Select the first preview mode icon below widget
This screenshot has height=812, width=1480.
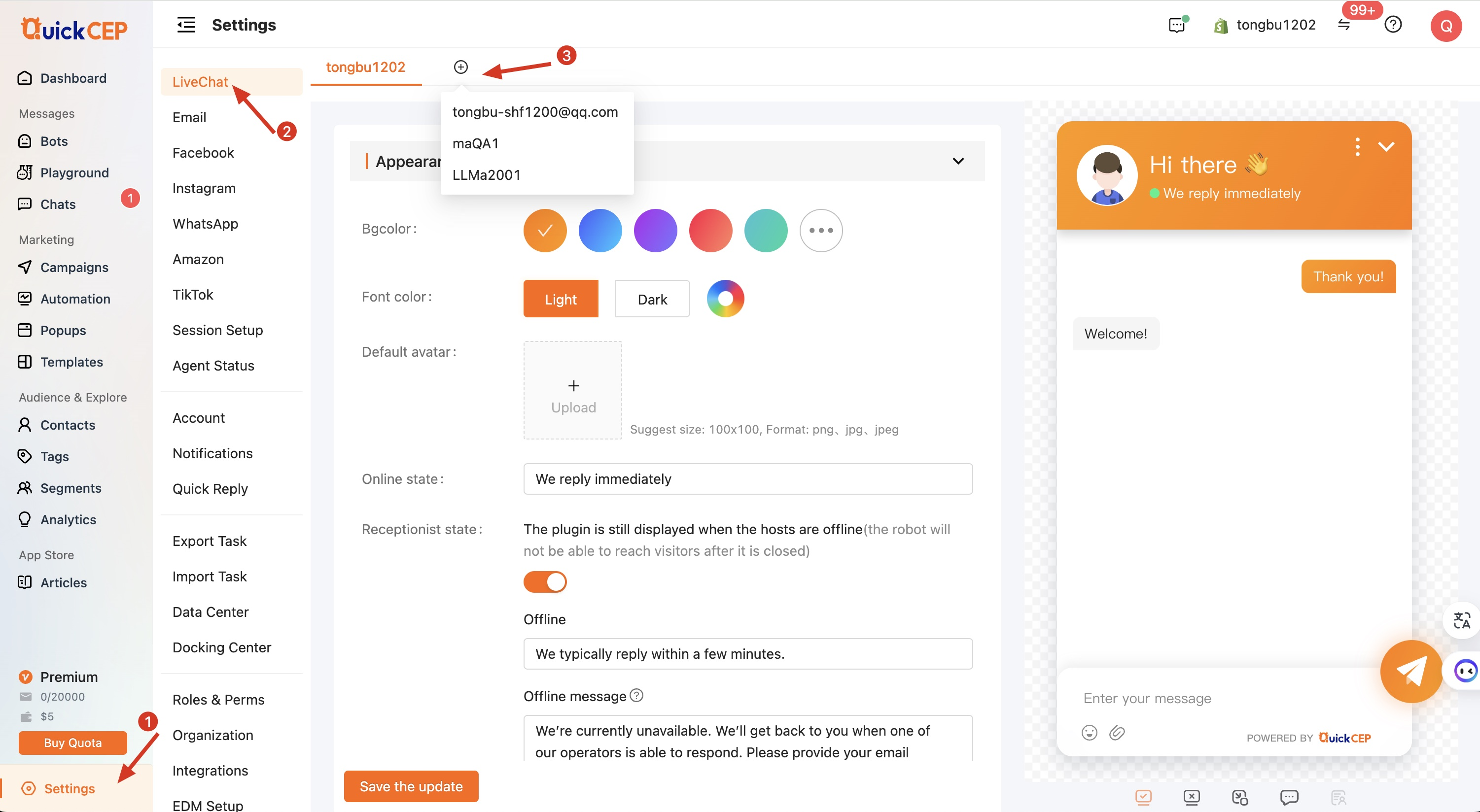point(1143,797)
